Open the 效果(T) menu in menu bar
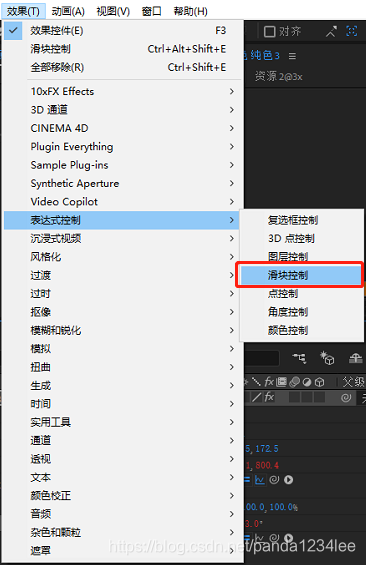366x565 pixels. tap(23, 11)
